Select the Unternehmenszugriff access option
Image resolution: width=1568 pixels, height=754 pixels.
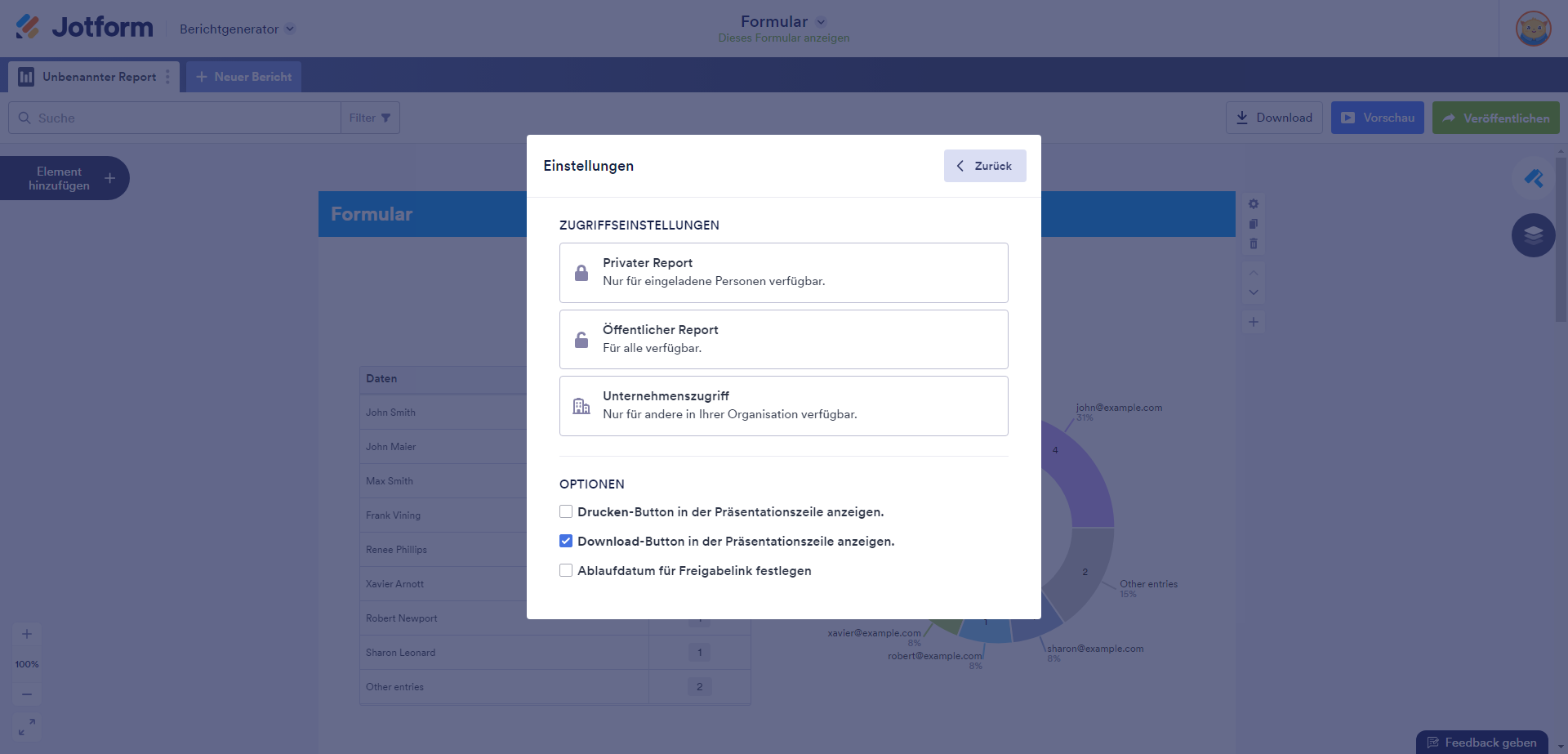coord(783,406)
